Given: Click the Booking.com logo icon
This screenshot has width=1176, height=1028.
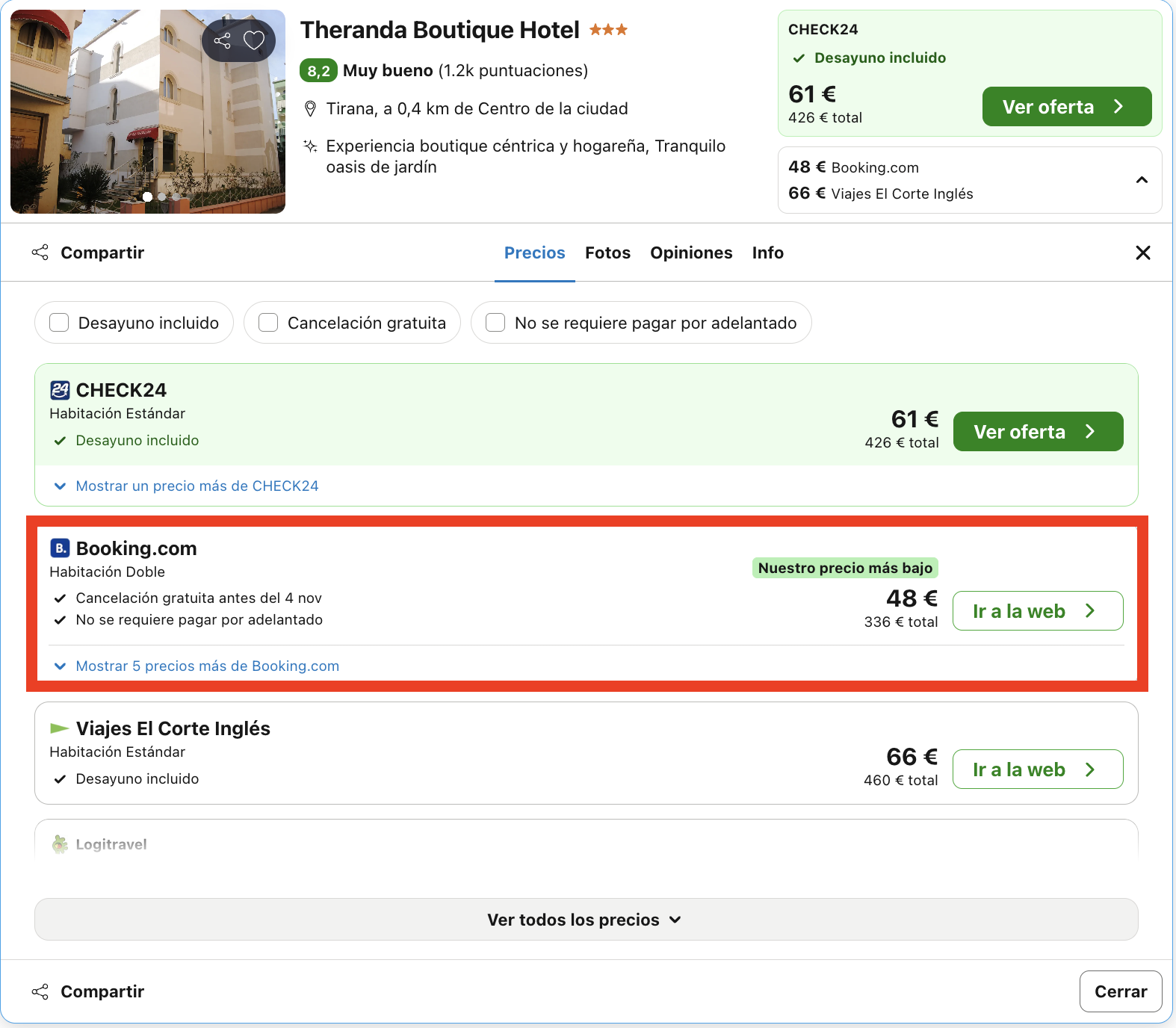Looking at the screenshot, I should 60,548.
